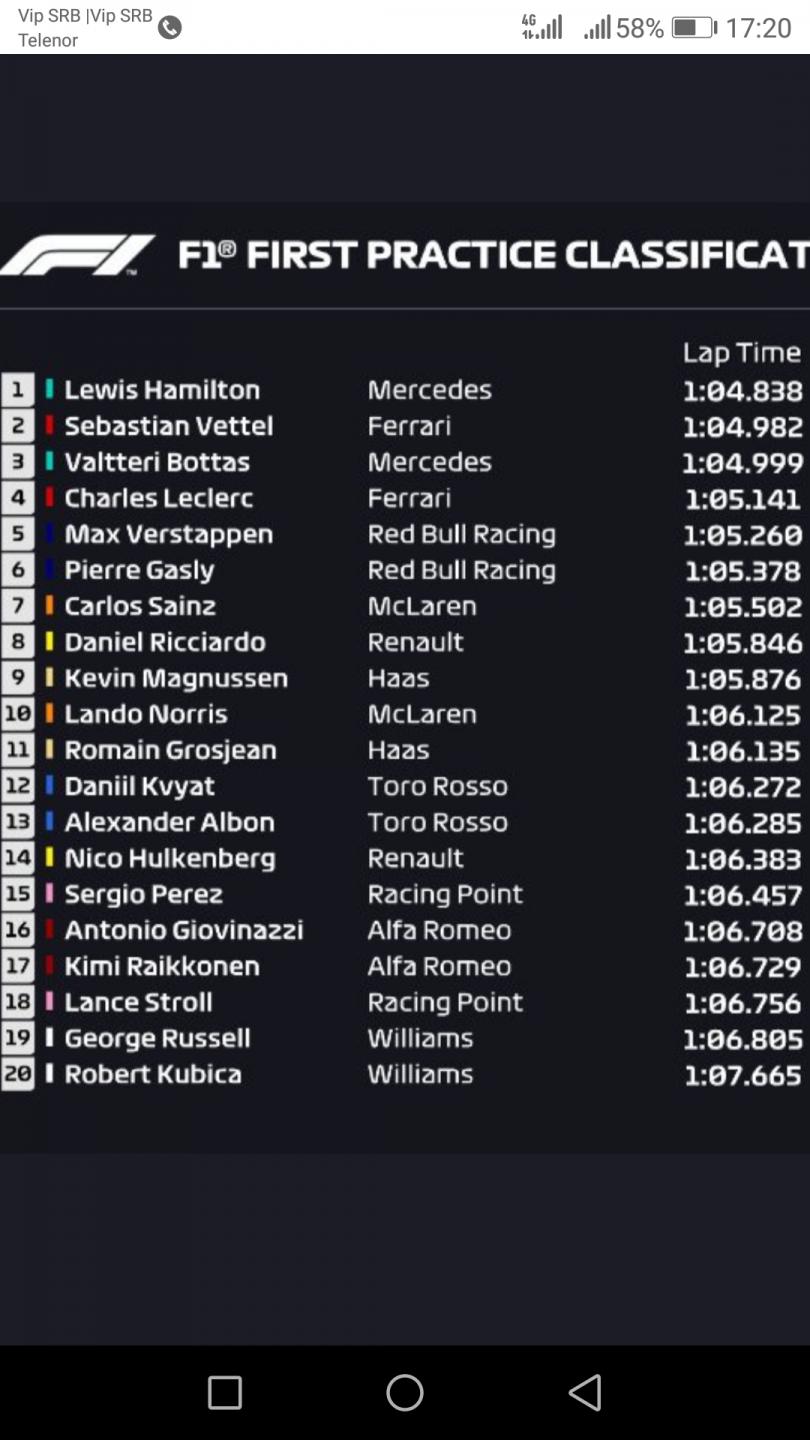Select Carlos Sainz driver name

(140, 606)
